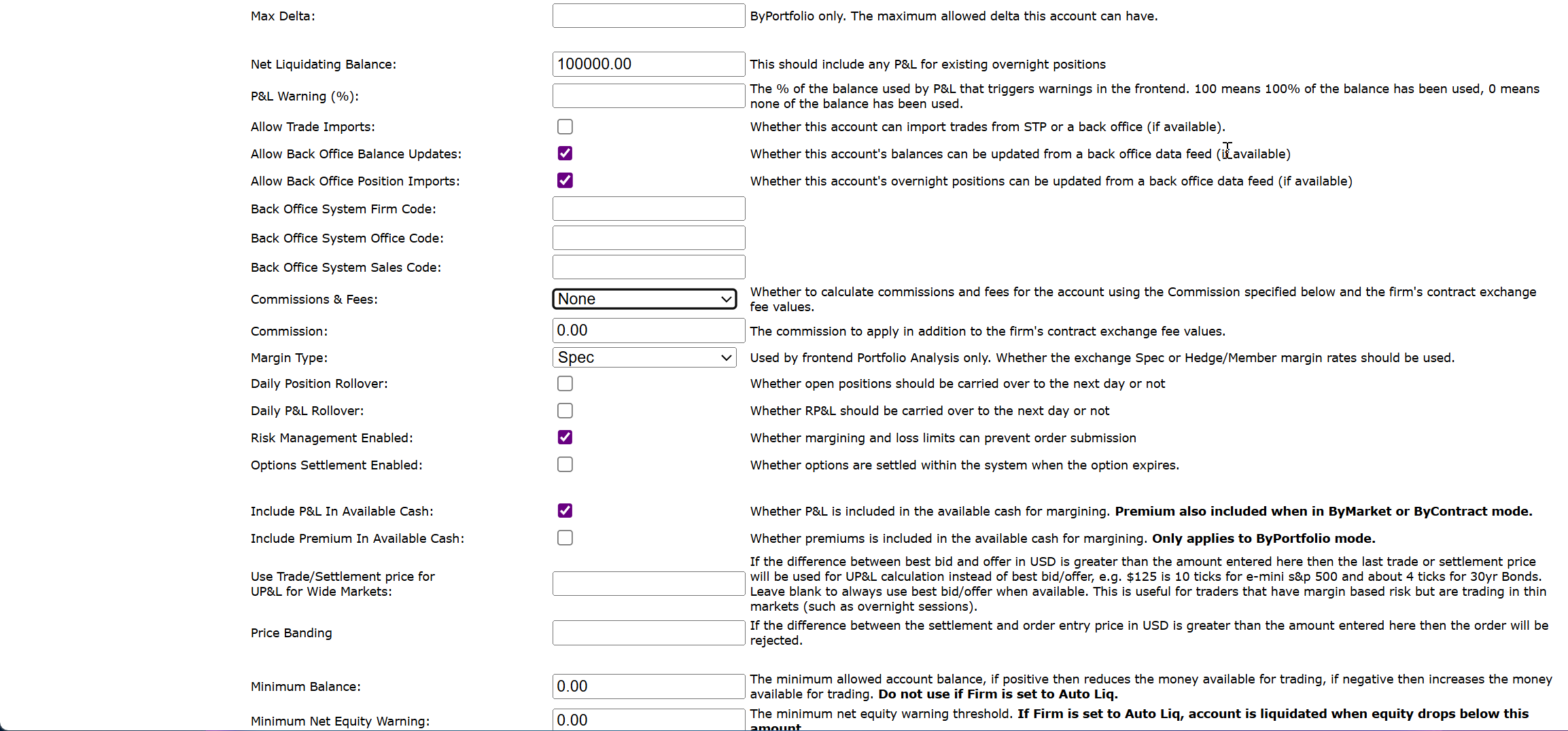Click Back Office System Sales Code field
The image size is (1568, 731).
point(648,267)
